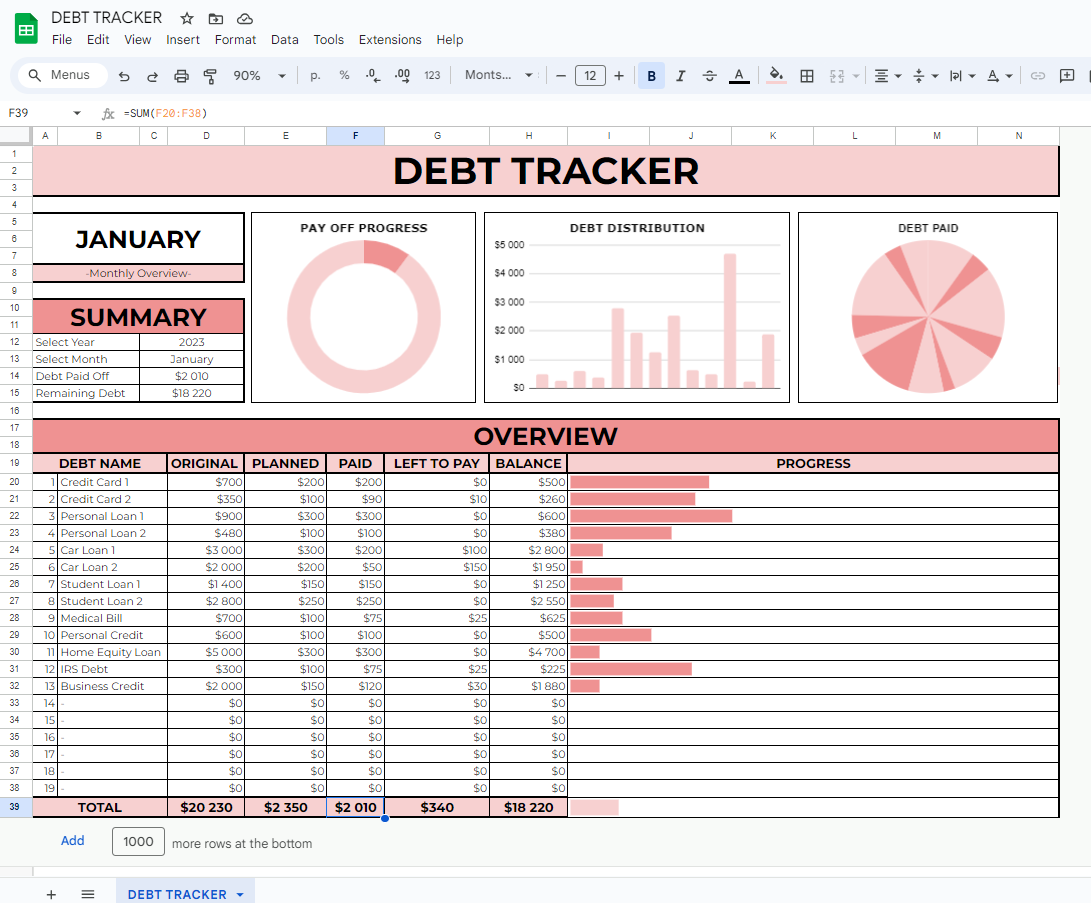Click the formula bar text
Image resolution: width=1091 pixels, height=903 pixels.
click(x=166, y=113)
